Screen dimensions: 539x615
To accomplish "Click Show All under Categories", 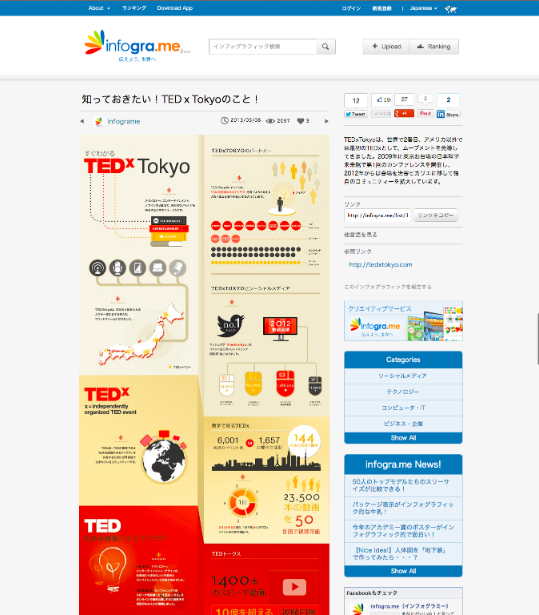I will (x=403, y=438).
